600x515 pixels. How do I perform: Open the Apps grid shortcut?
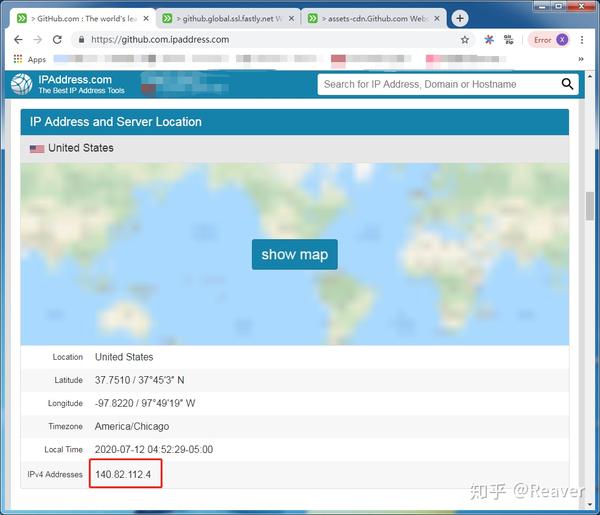click(x=29, y=59)
